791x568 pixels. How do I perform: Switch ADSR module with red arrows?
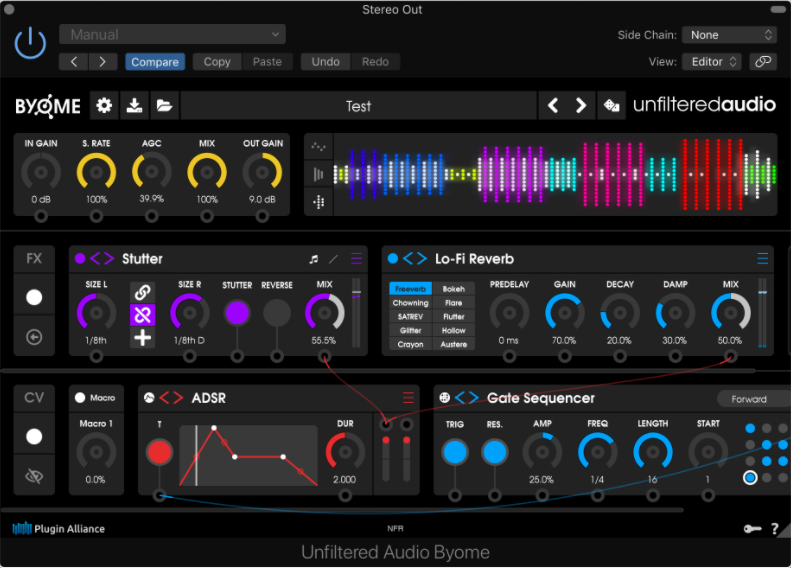click(x=172, y=397)
